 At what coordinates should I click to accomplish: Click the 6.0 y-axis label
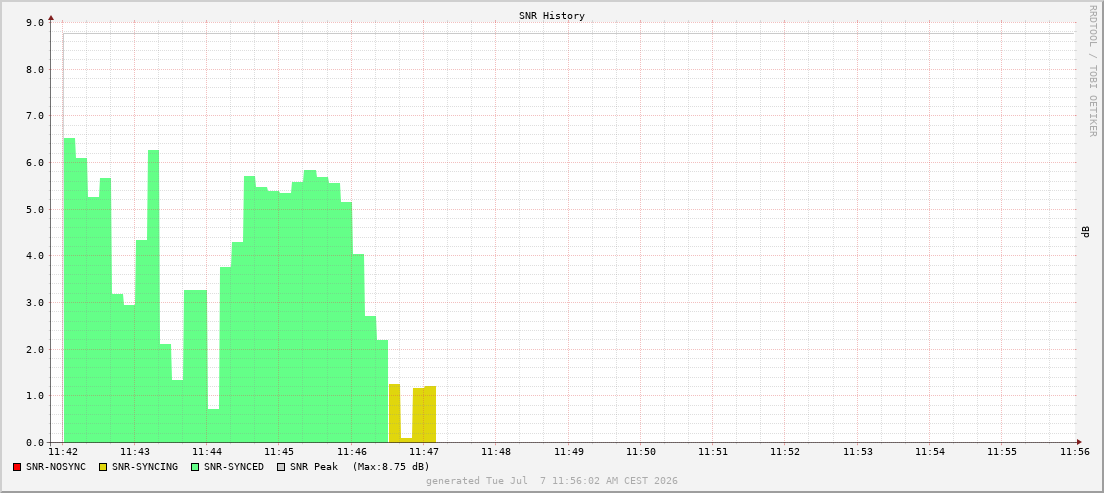(x=35, y=163)
